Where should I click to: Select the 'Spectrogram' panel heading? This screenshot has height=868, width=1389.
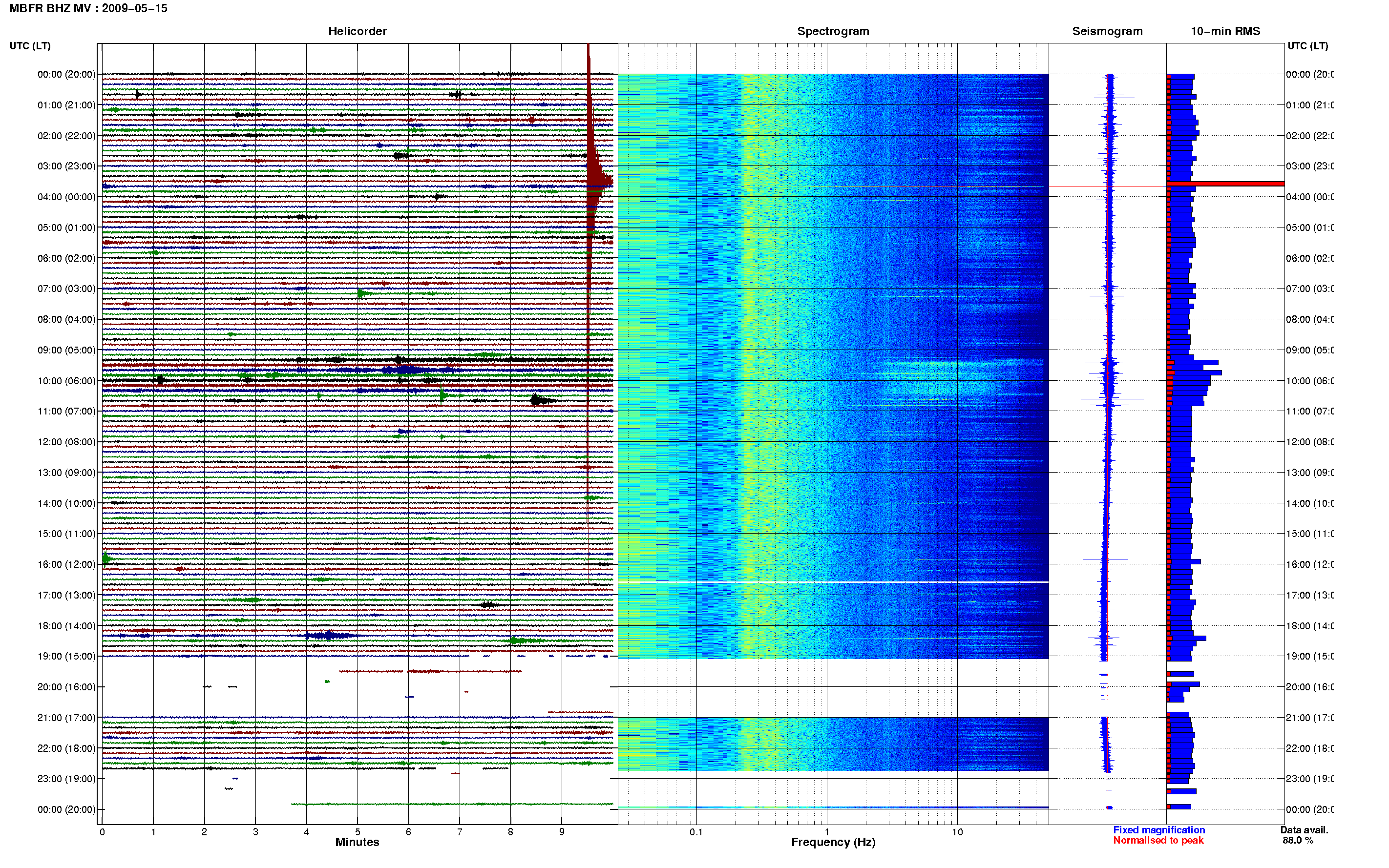pyautogui.click(x=833, y=31)
